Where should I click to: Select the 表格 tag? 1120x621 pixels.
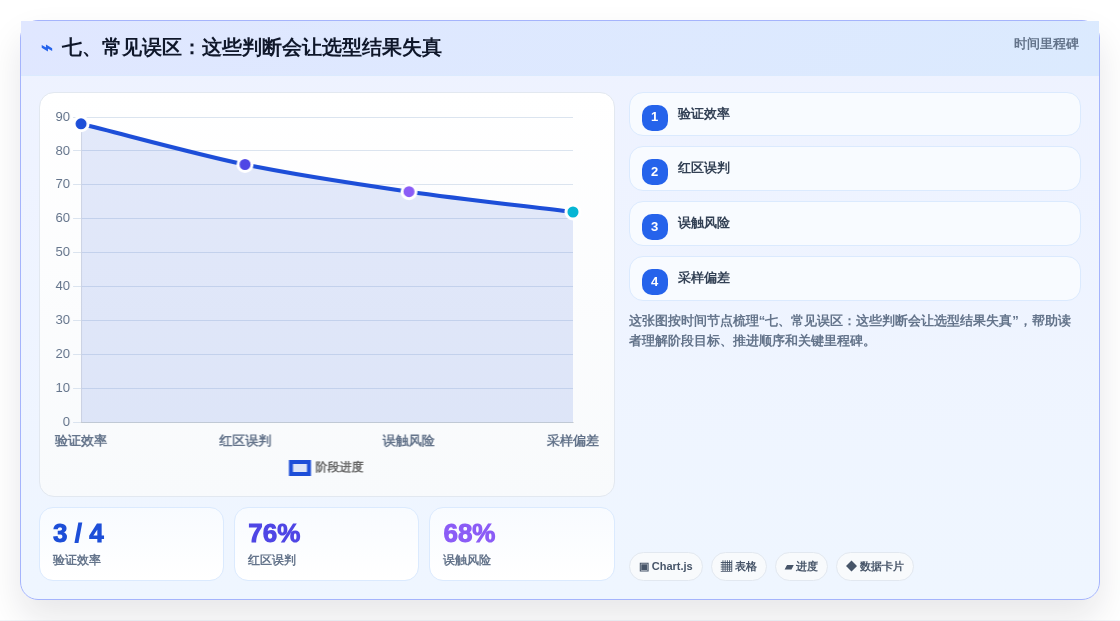coord(739,567)
